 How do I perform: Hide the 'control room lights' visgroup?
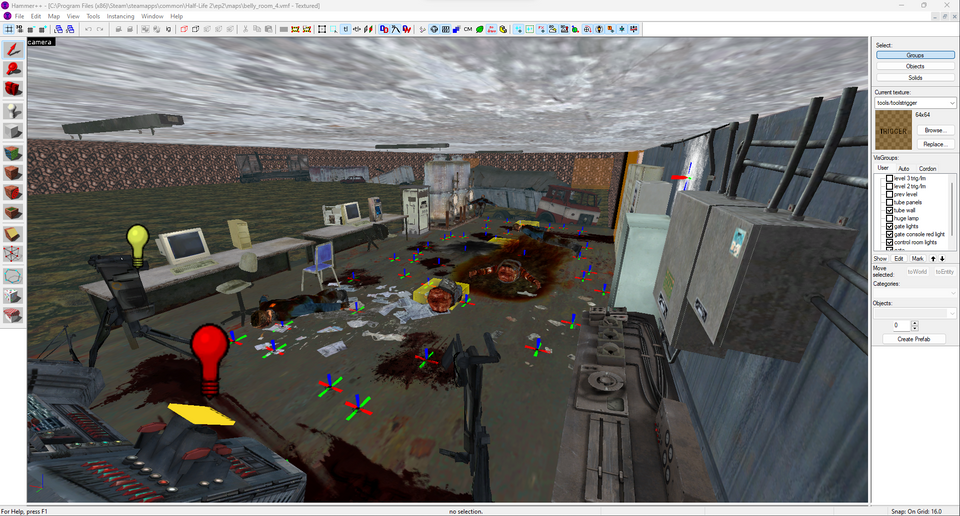click(x=890, y=242)
